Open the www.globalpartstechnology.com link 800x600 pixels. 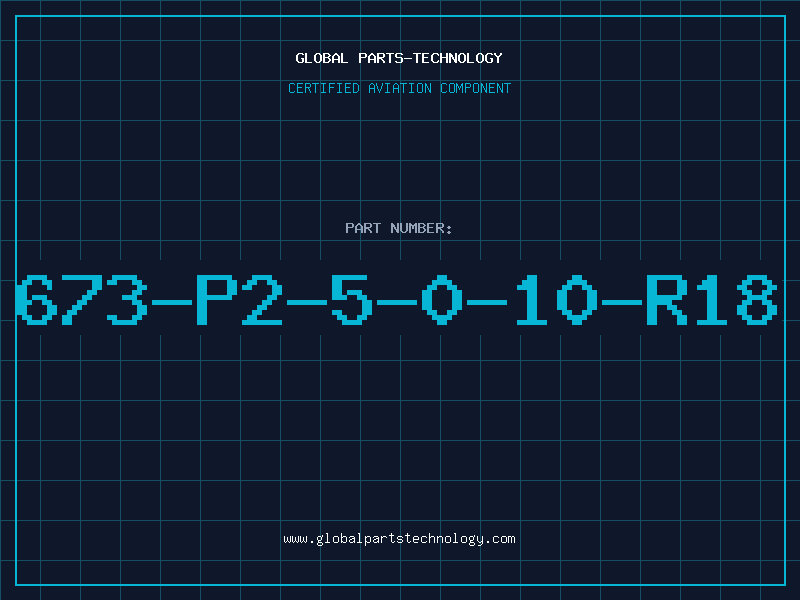pyautogui.click(x=399, y=539)
